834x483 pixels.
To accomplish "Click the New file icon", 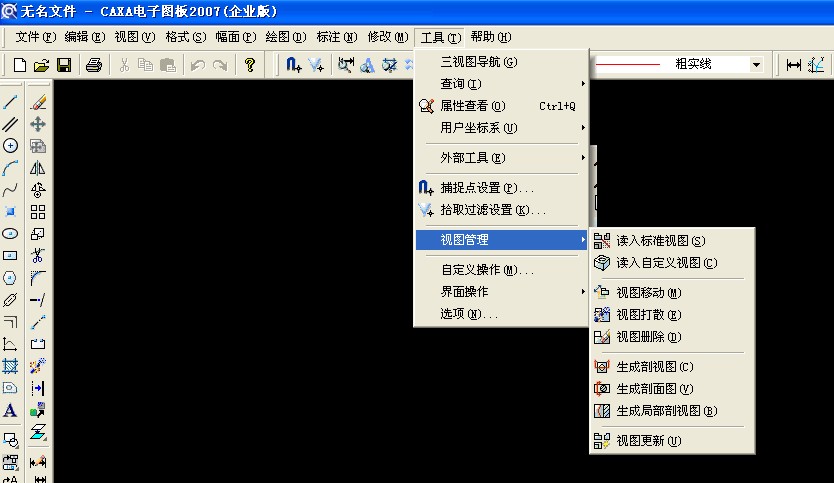I will pos(20,65).
